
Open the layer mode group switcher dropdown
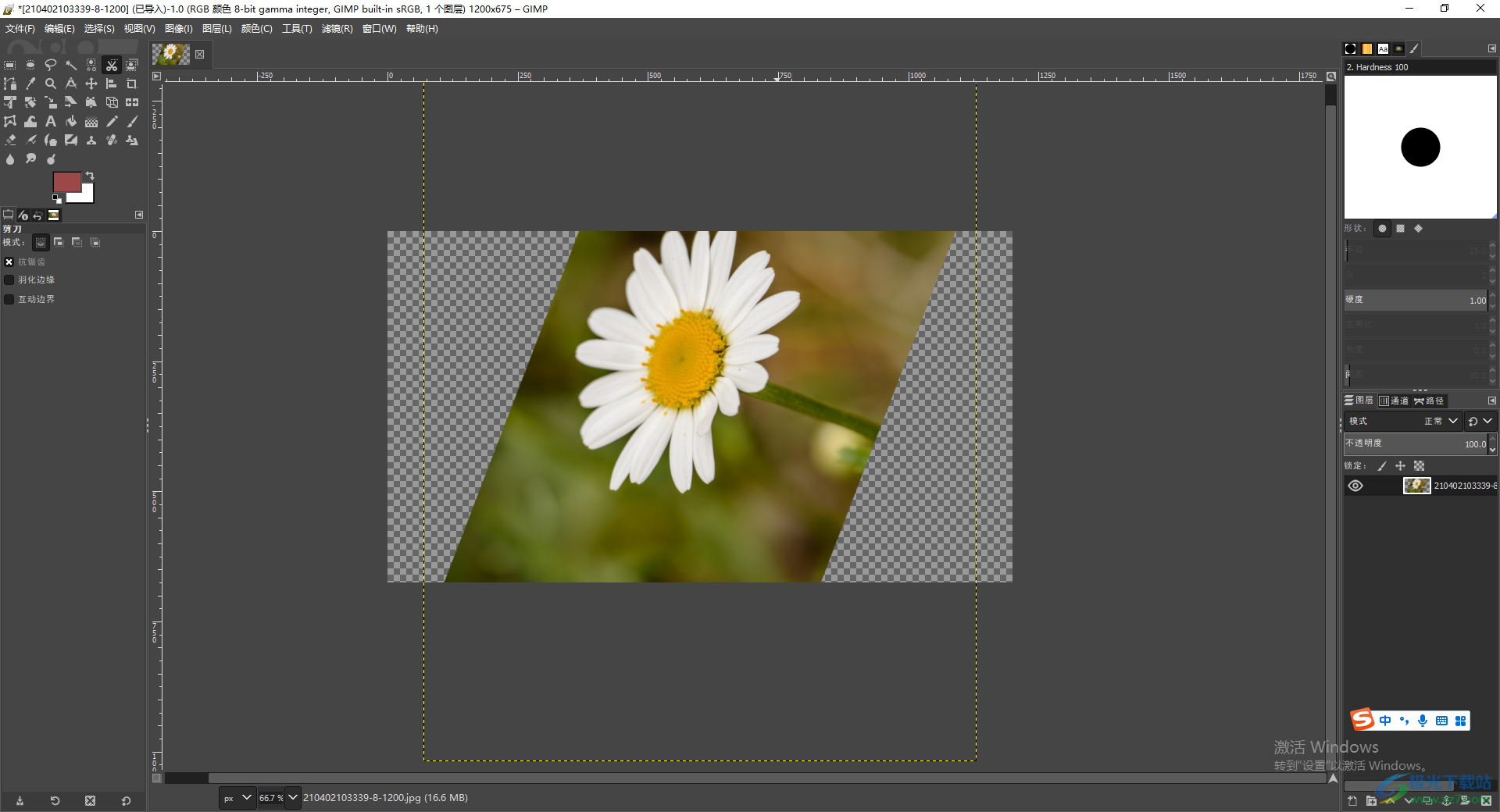1480,421
